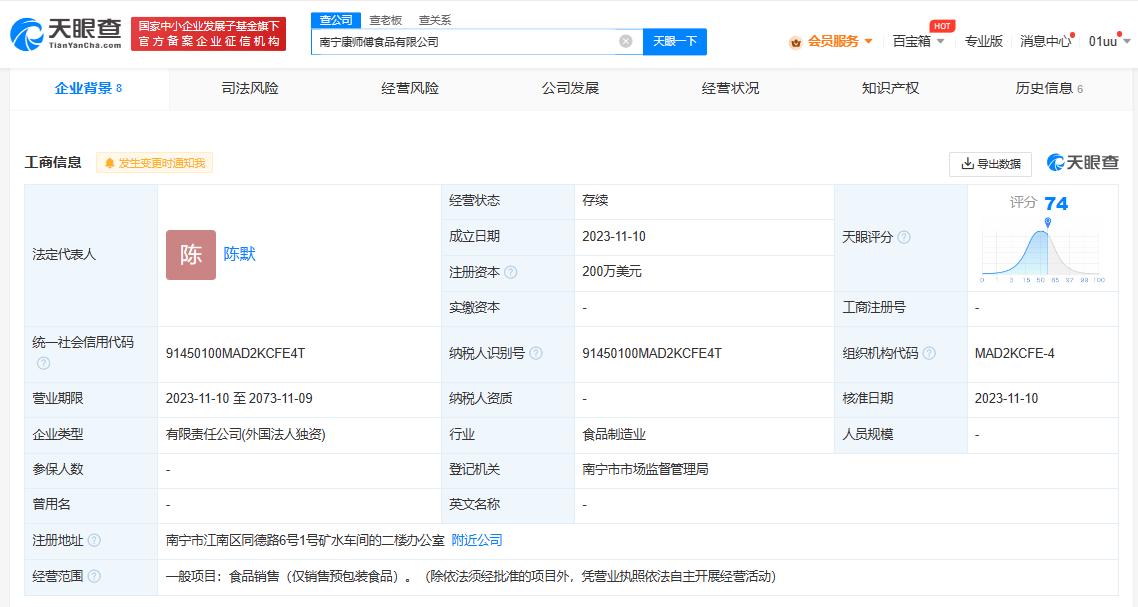
Task: Click help icon next to 注册地址
Action: tap(94, 540)
